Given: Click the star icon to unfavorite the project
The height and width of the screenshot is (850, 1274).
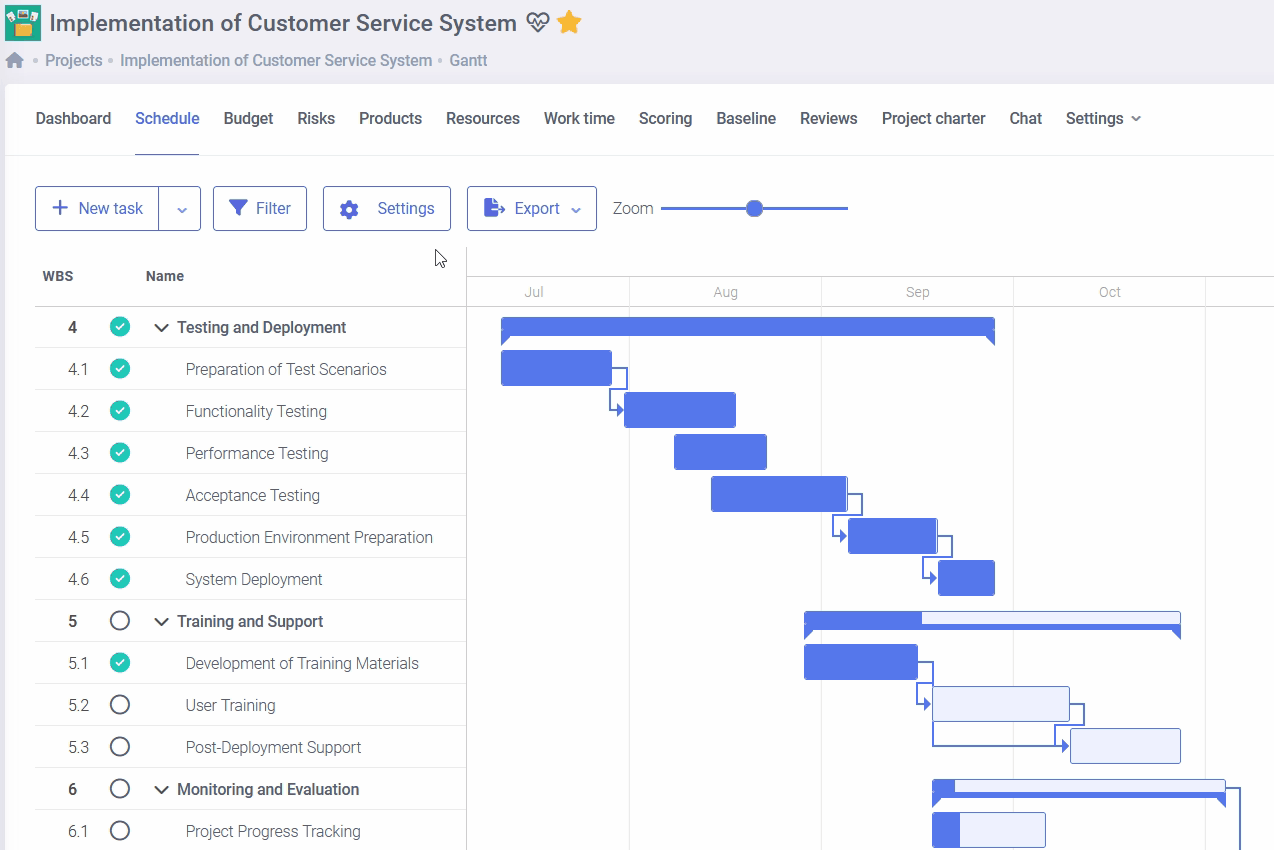Looking at the screenshot, I should (x=569, y=22).
